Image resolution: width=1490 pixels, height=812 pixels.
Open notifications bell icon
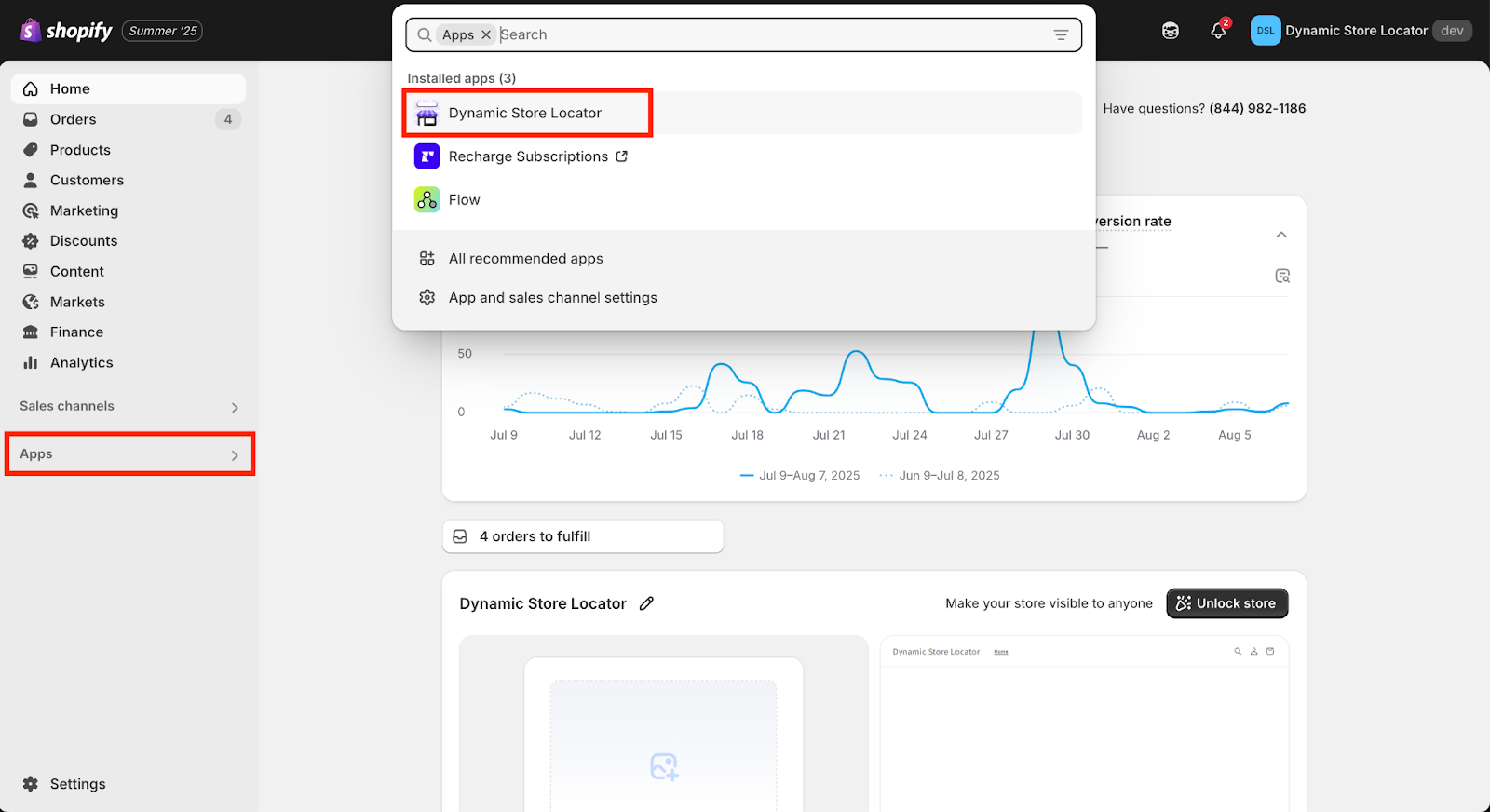(x=1218, y=31)
